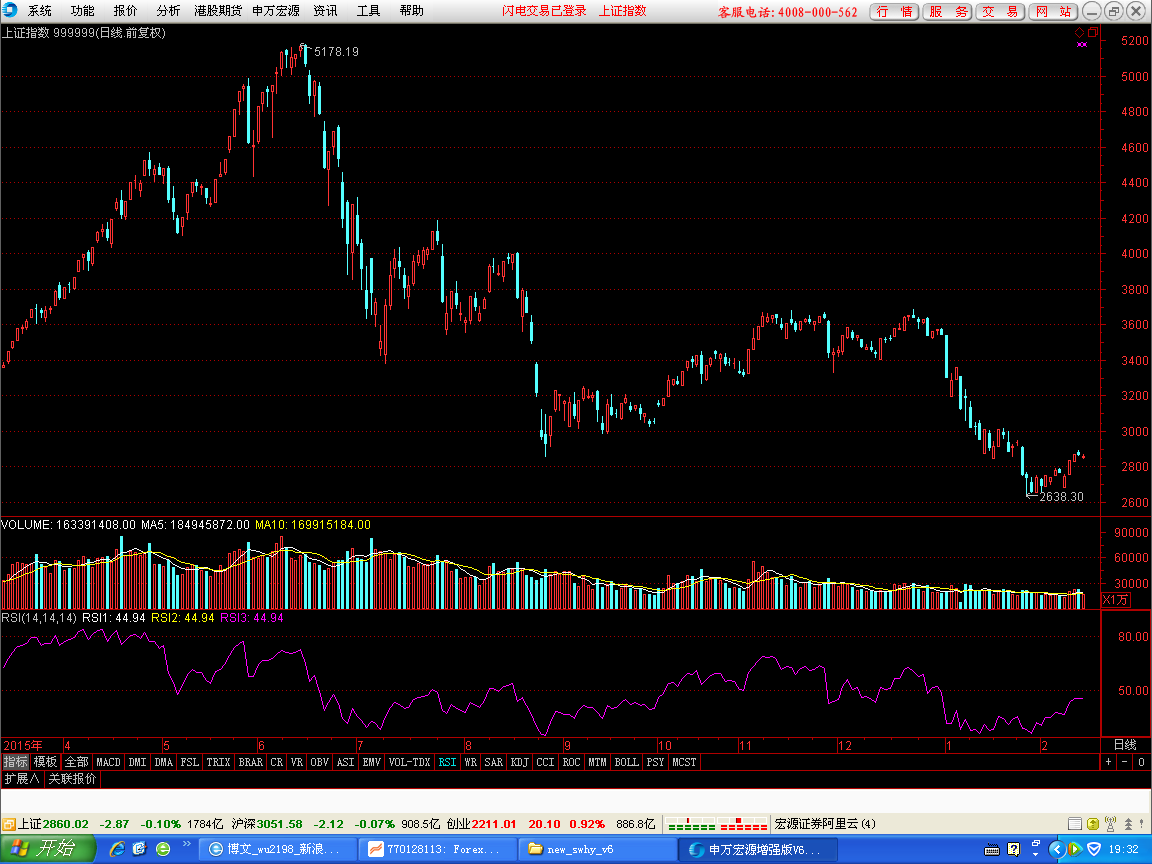1152x864 pixels.
Task: Open the 关联报价 tab
Action: pos(73,779)
